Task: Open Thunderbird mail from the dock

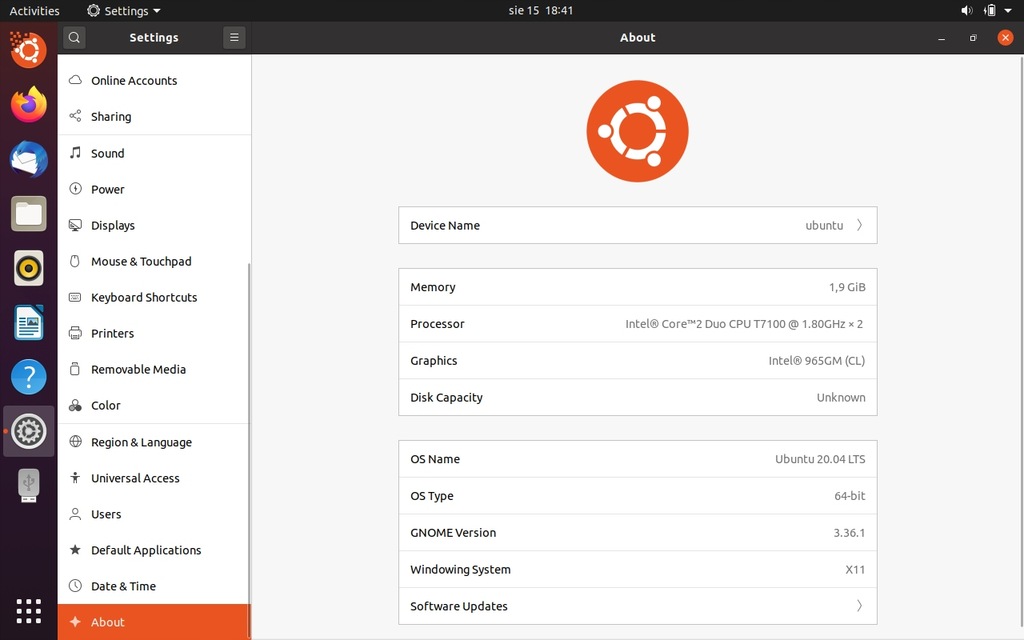Action: (x=29, y=159)
